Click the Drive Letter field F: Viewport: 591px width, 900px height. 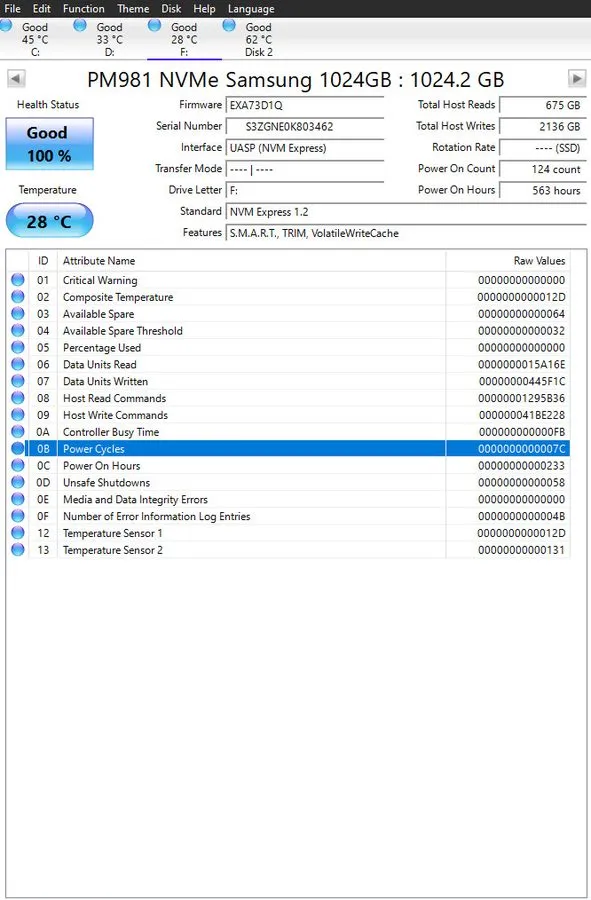point(305,191)
